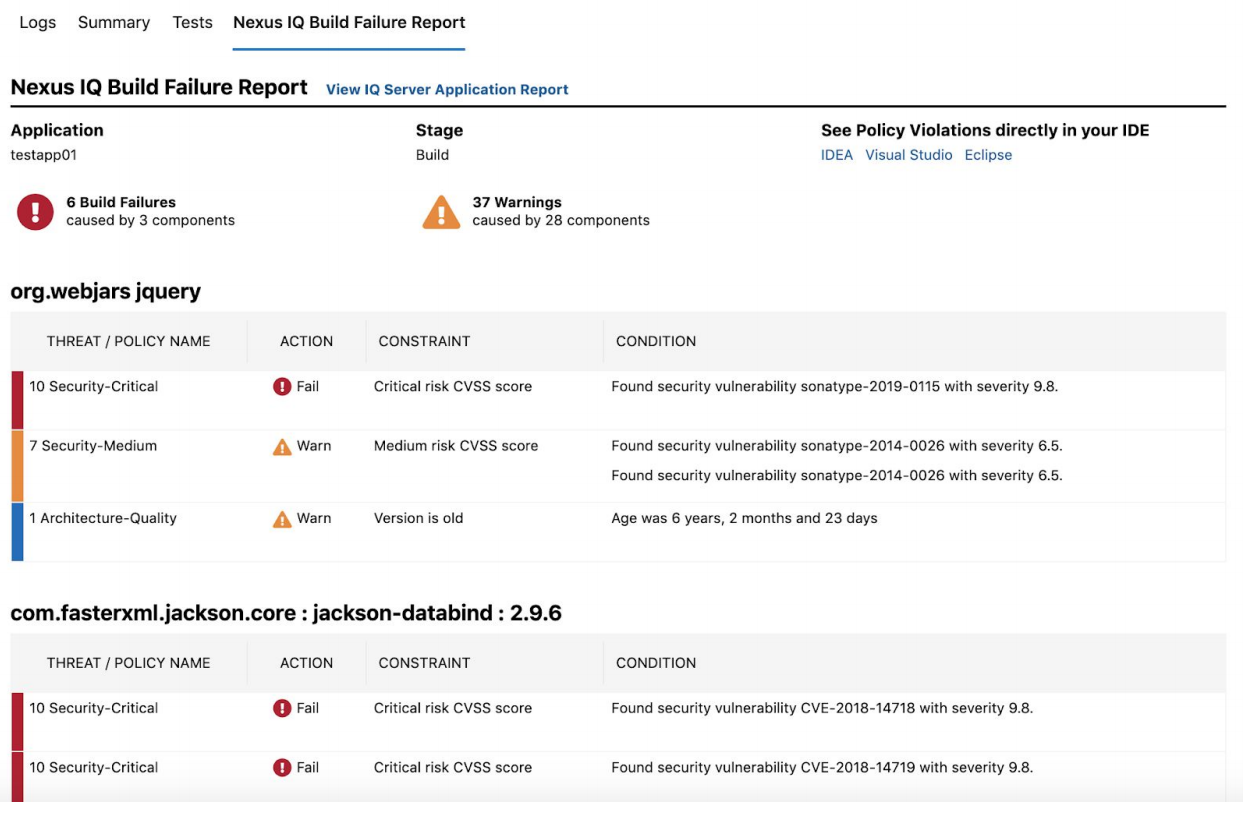The width and height of the screenshot is (1244, 814).
Task: Open the Logs tab
Action: coord(38,22)
